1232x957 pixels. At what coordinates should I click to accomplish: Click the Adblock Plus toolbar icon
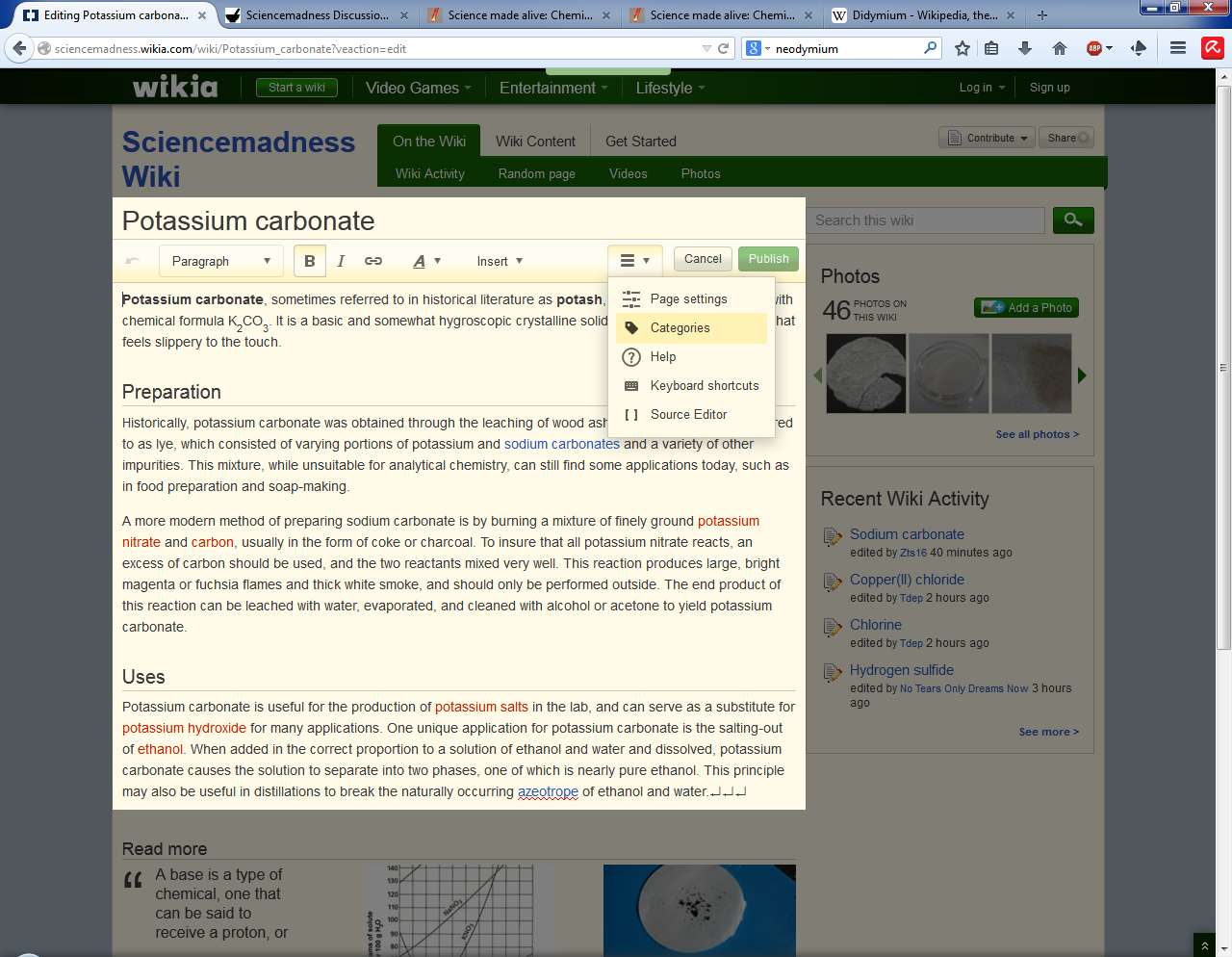pos(1095,48)
